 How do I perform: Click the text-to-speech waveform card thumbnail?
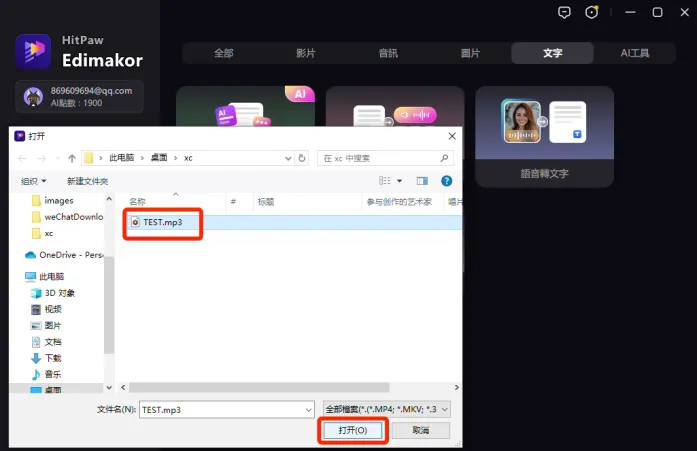tap(395, 107)
